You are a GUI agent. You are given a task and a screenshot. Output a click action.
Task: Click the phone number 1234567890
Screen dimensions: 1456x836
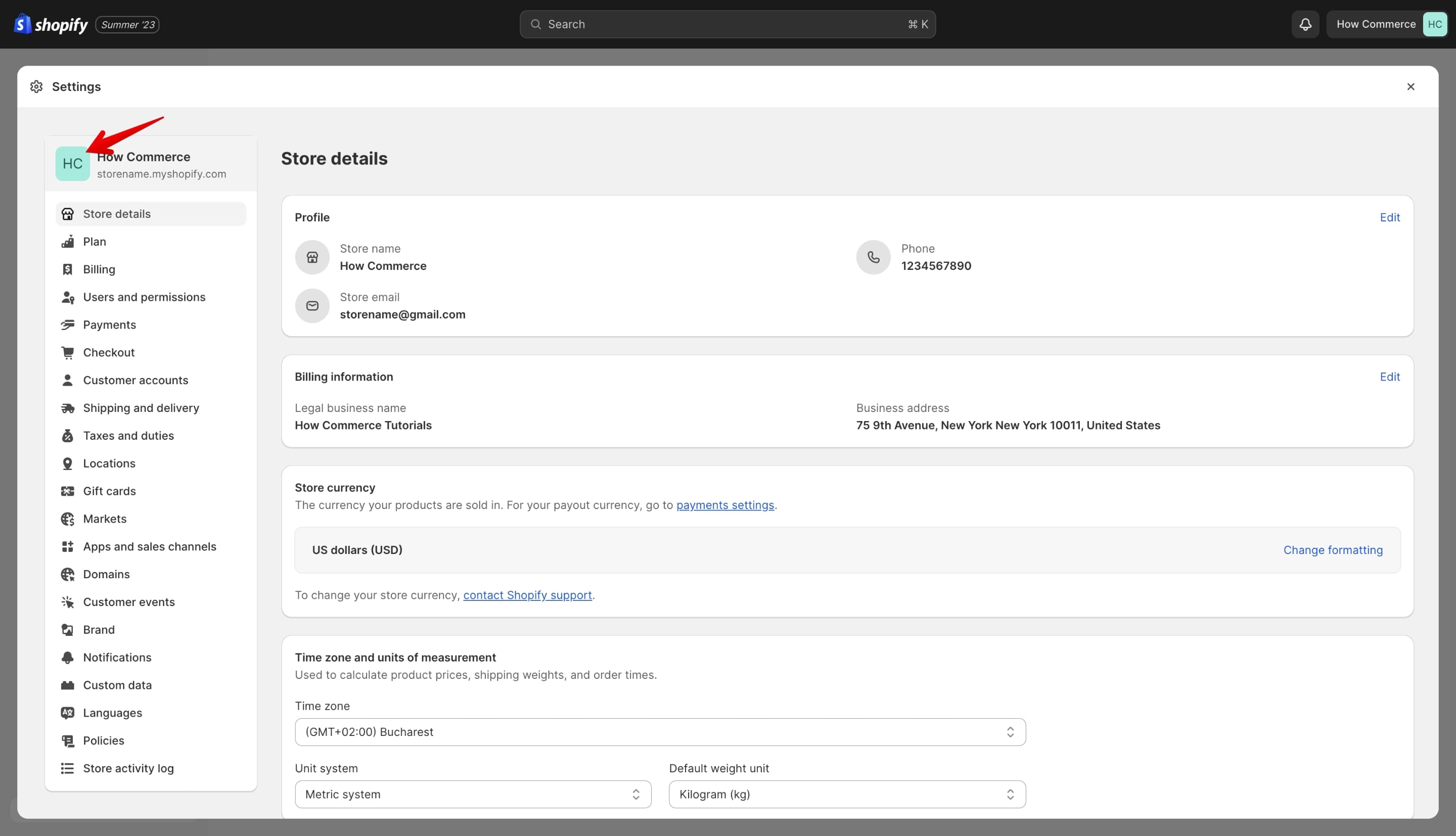tap(936, 266)
